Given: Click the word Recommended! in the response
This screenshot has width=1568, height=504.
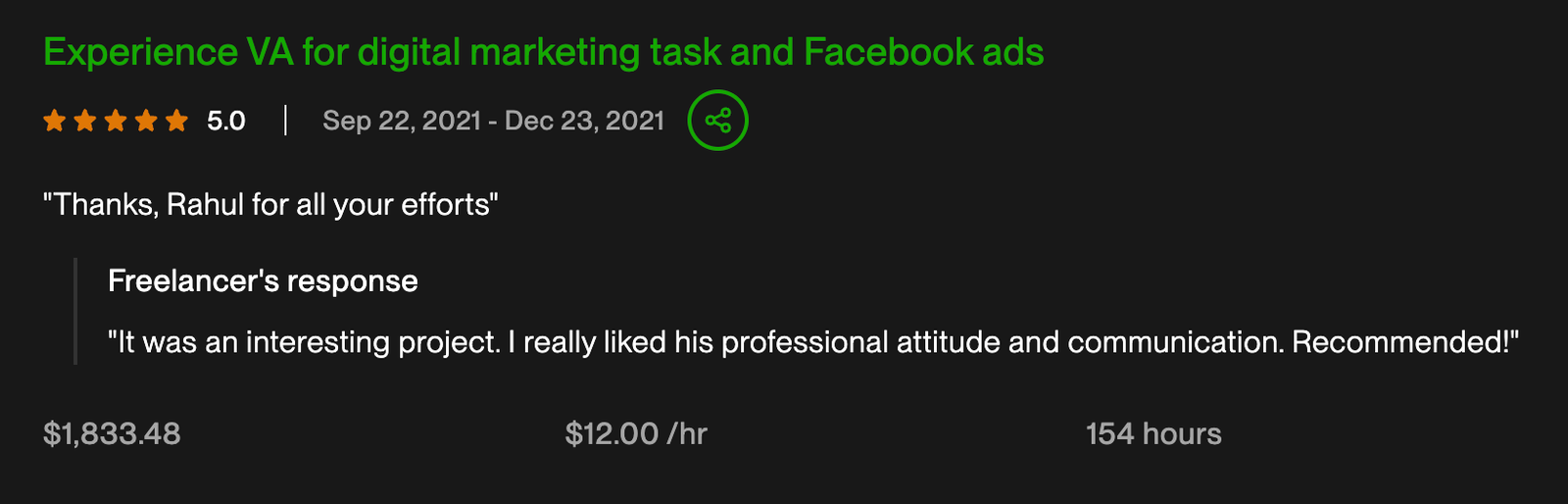Looking at the screenshot, I should pyautogui.click(x=1403, y=342).
